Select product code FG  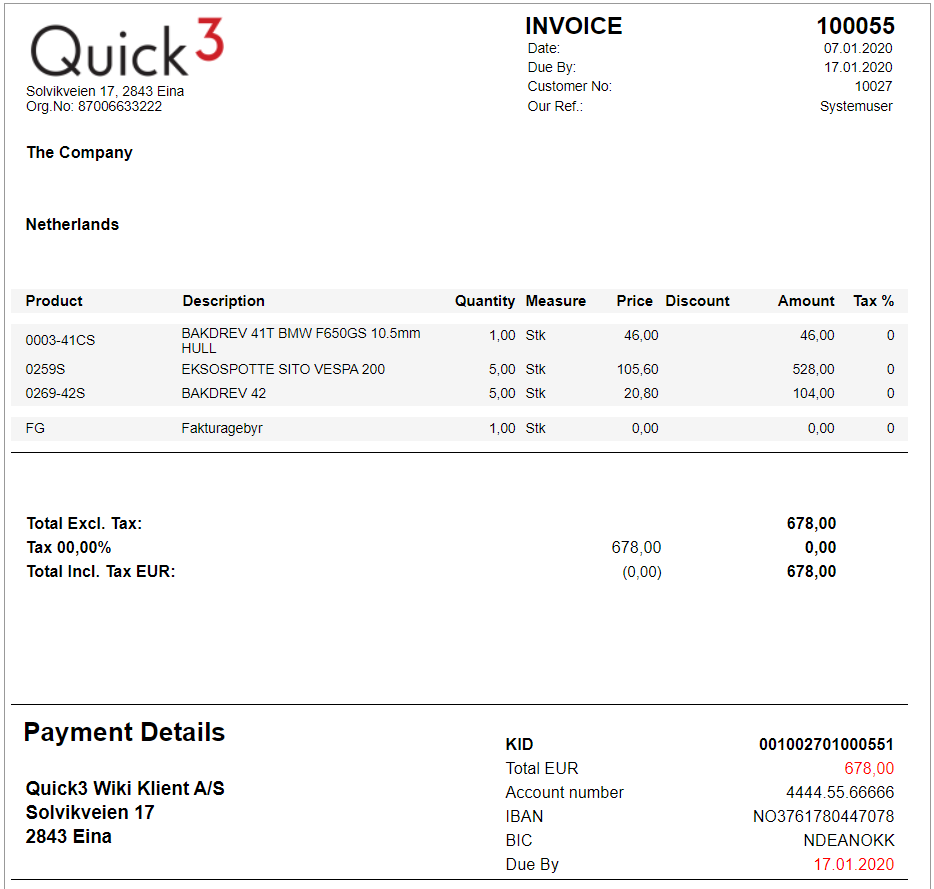pos(35,428)
